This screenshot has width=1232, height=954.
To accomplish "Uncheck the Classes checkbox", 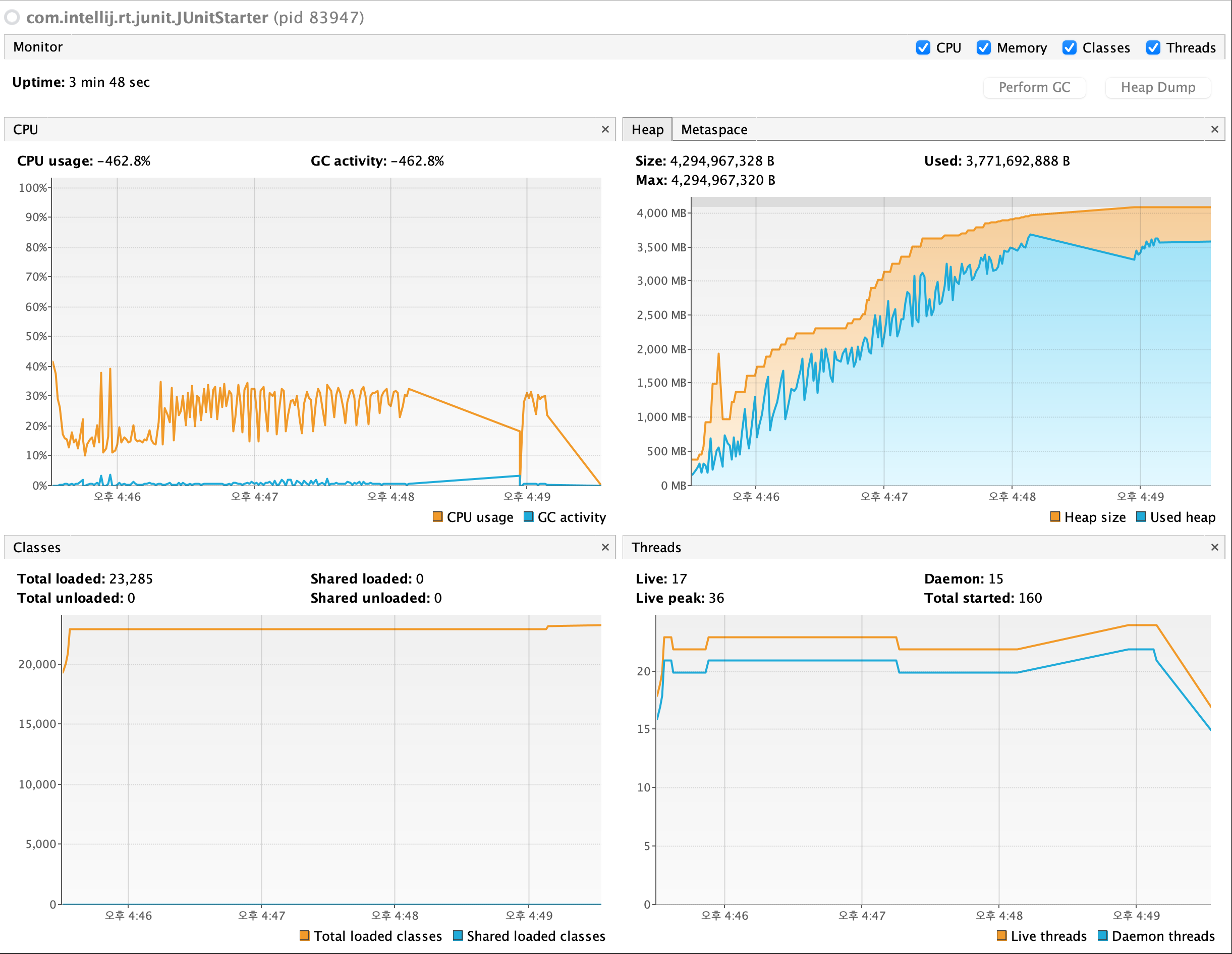I will coord(1069,47).
